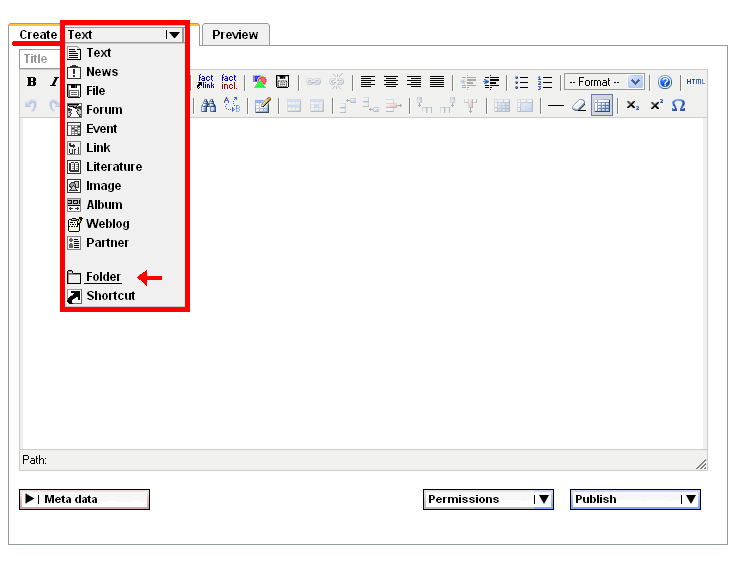The image size is (747, 578).
Task: Click the table row properties icon
Action: 293,106
